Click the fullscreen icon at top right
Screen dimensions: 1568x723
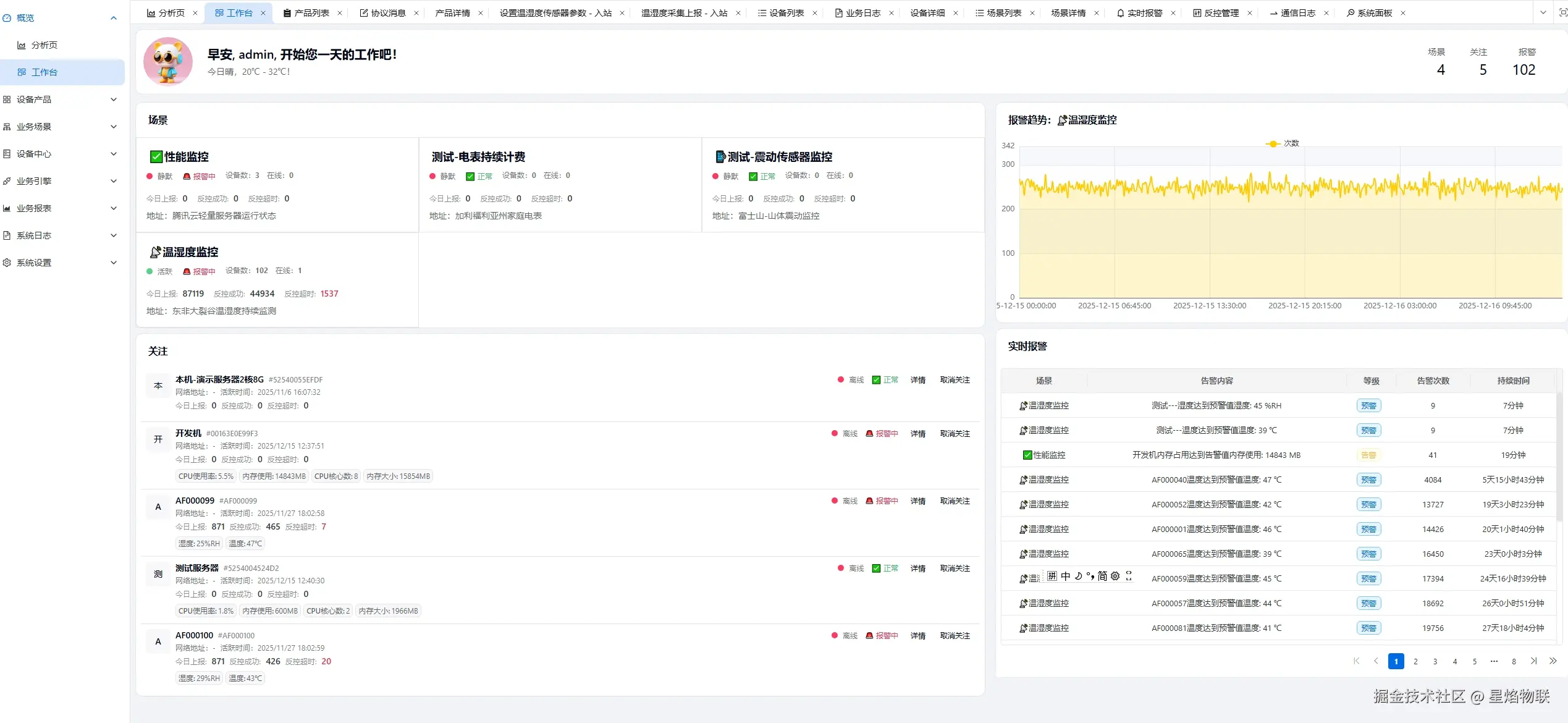[1563, 12]
